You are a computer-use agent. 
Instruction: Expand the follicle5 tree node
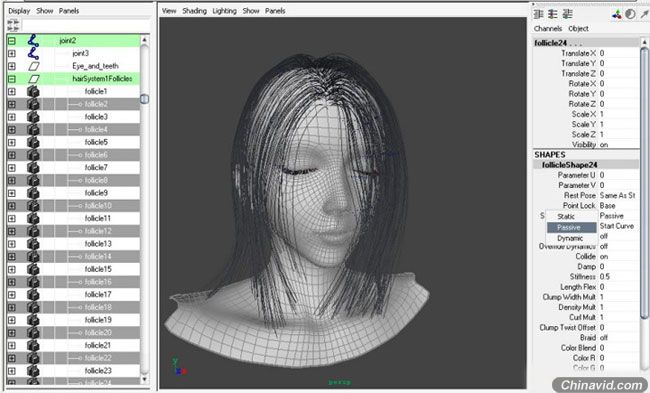(12, 142)
